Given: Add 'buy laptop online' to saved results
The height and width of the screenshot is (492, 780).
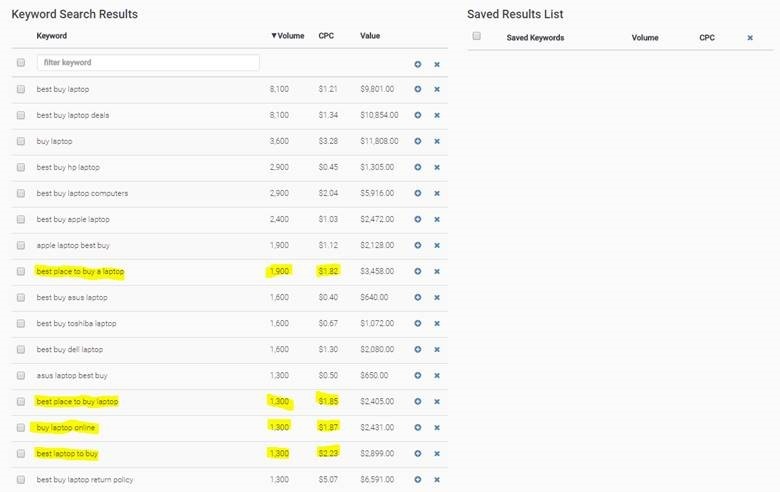Looking at the screenshot, I should click(x=418, y=427).
